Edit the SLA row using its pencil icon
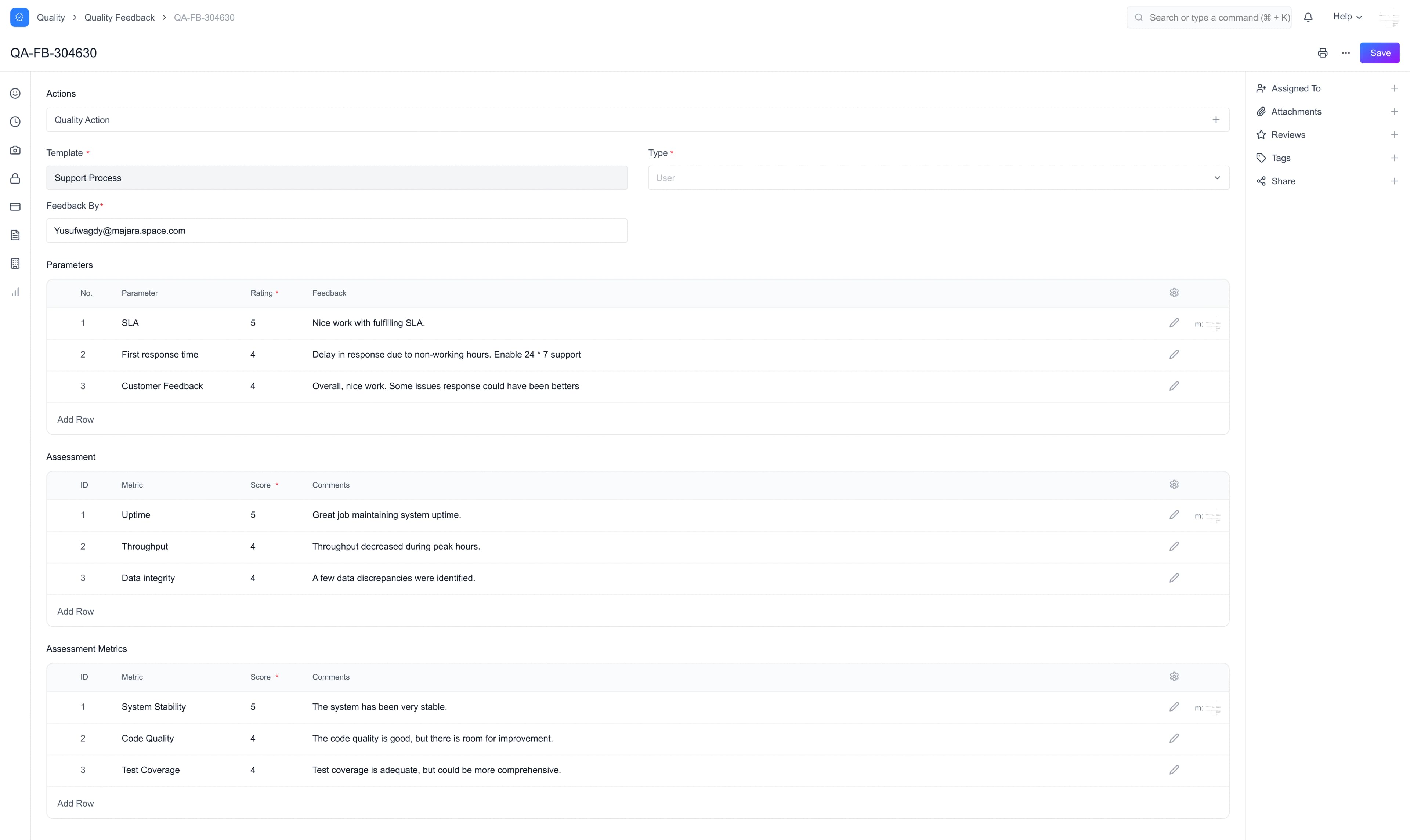This screenshot has height=840, width=1410. tap(1174, 323)
